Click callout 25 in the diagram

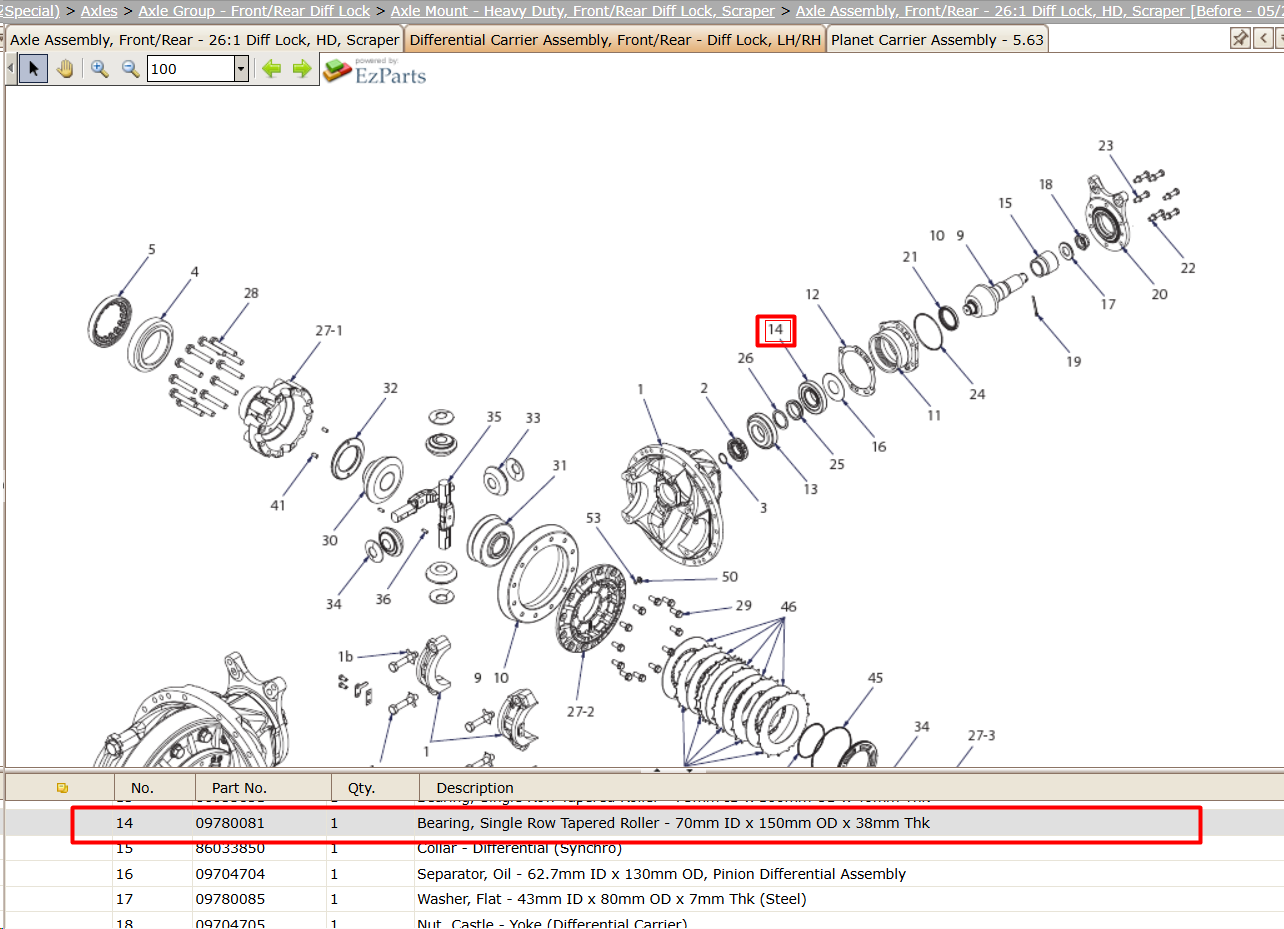(x=837, y=464)
